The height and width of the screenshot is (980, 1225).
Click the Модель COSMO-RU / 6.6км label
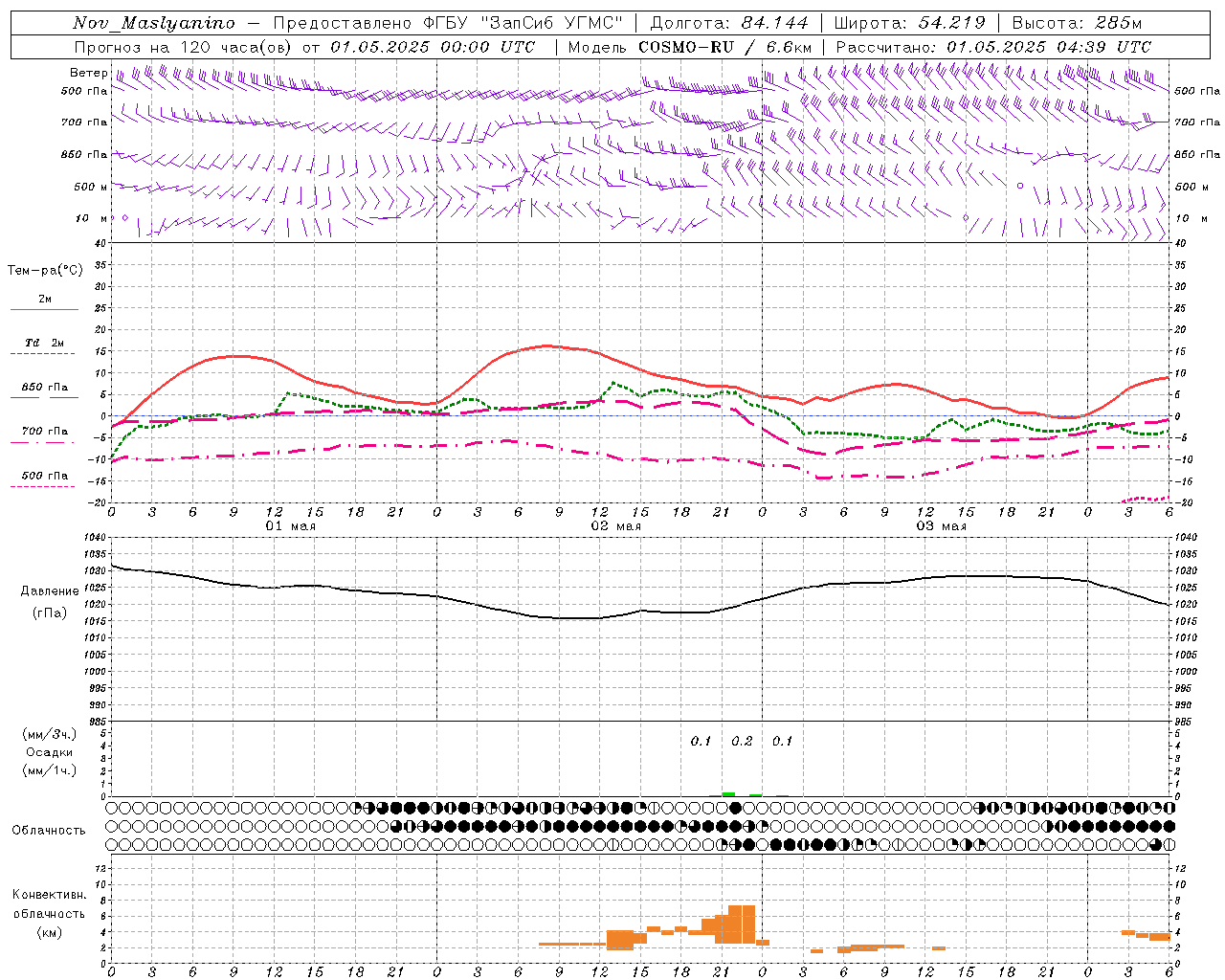tap(690, 47)
